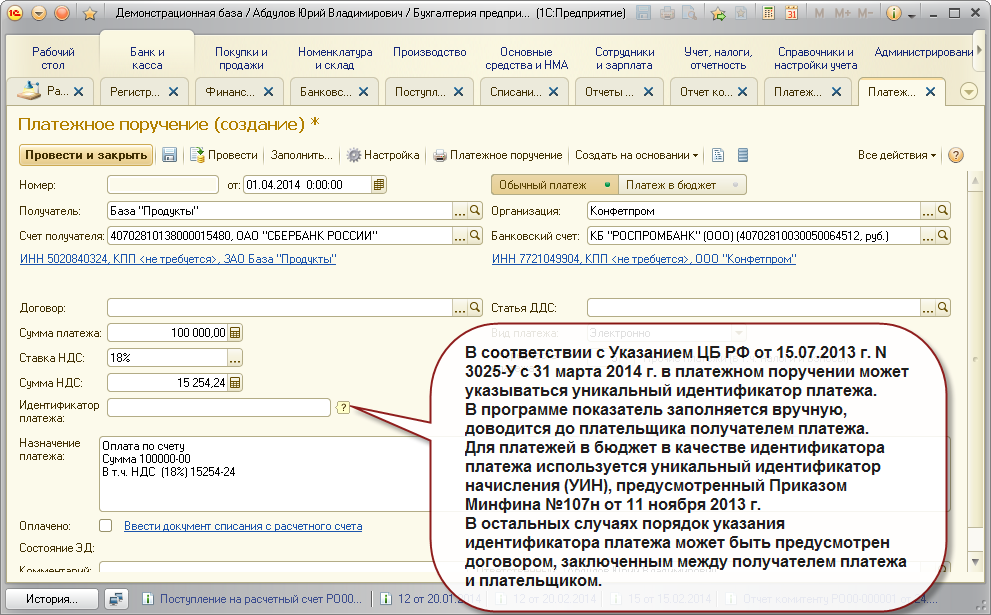Open the 1C main menu icon

coord(15,13)
